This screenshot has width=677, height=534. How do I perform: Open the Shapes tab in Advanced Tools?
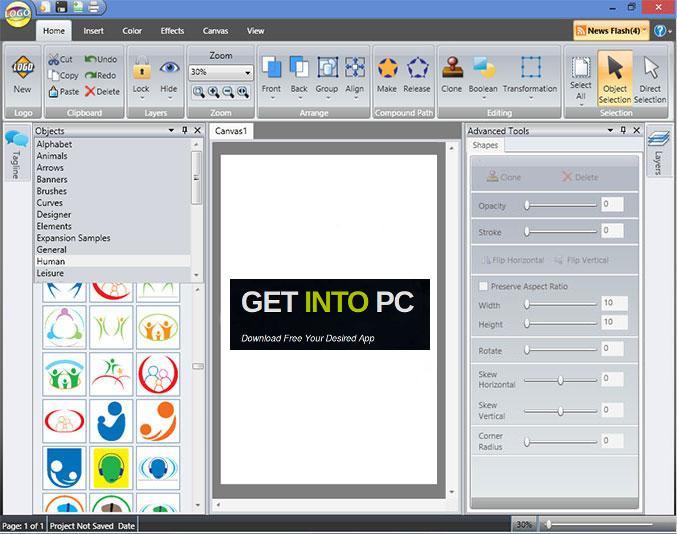pyautogui.click(x=485, y=145)
